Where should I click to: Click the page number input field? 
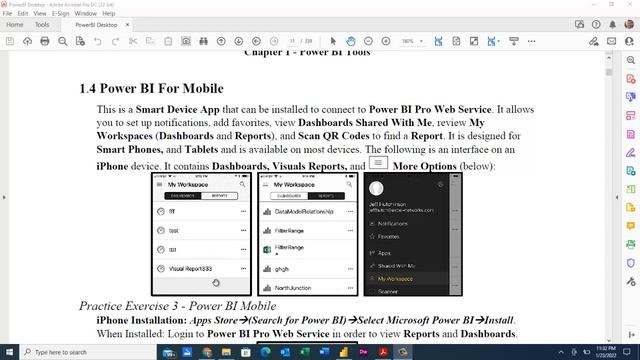coord(292,41)
